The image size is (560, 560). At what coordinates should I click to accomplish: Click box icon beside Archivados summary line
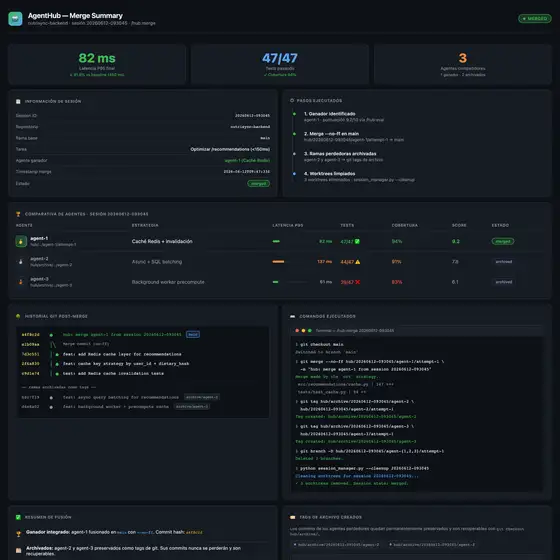[x=19, y=550]
